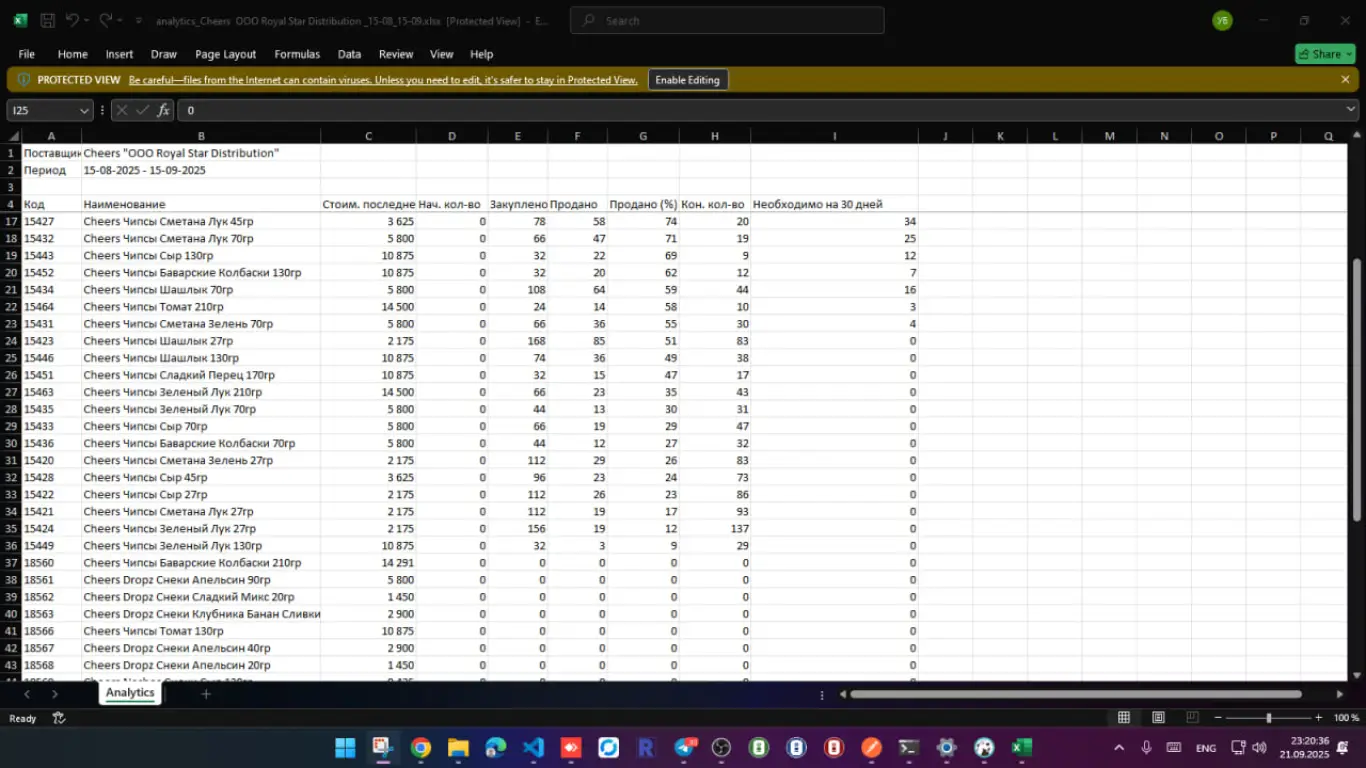Open Visual Studio Code from taskbar
Screen dimensions: 1366x768
coord(533,748)
